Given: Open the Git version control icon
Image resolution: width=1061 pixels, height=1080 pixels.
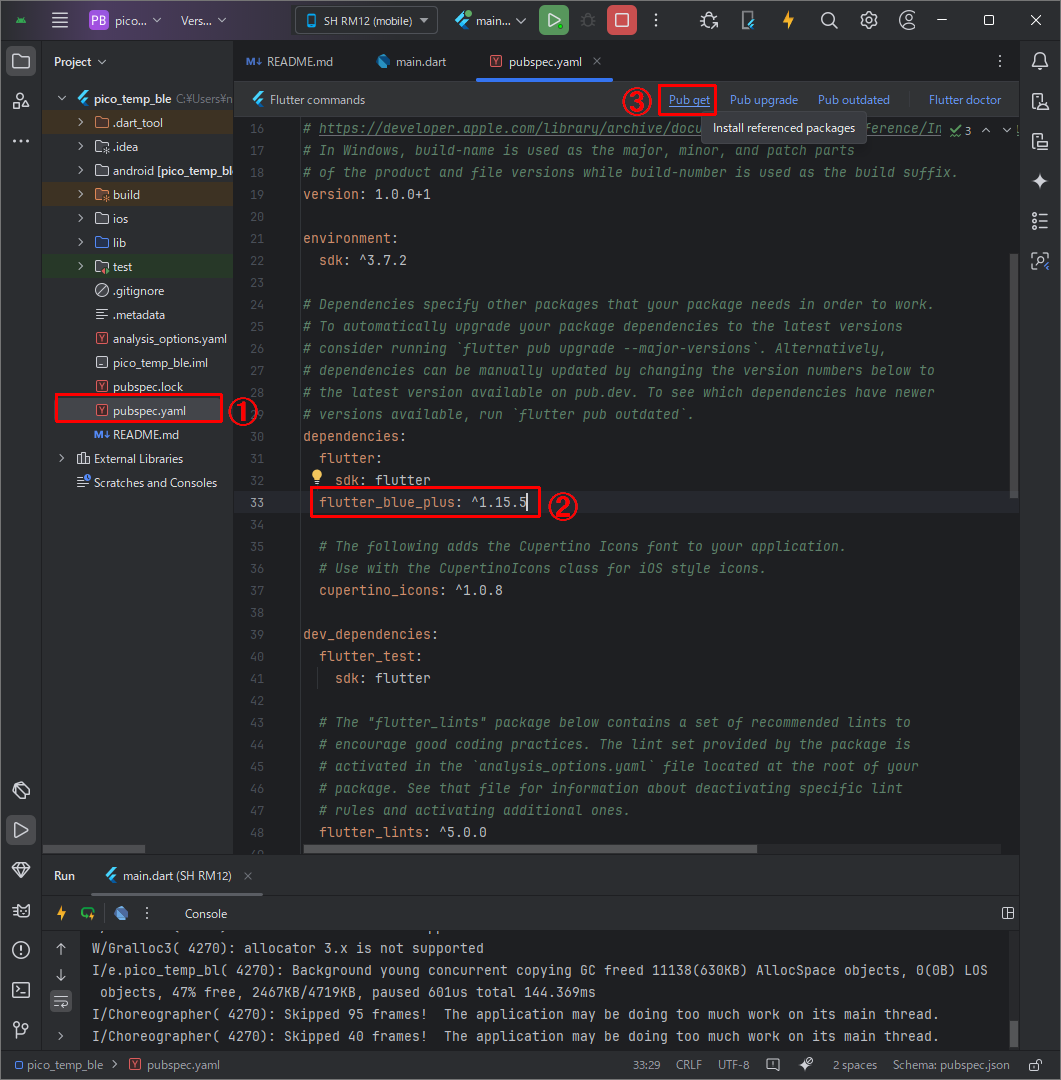Looking at the screenshot, I should 21,1030.
